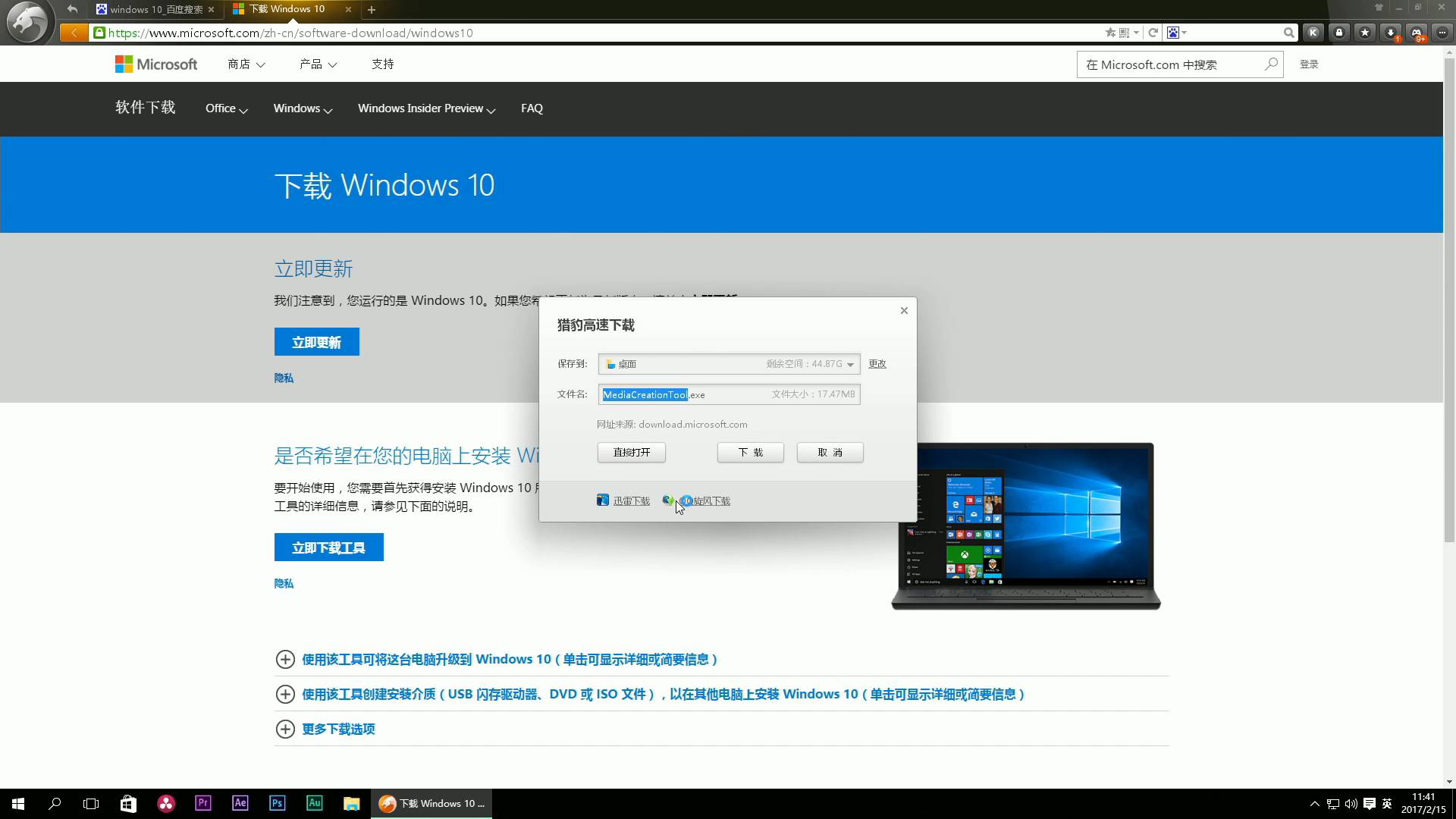Click the 迅雷下载 option icon in the dialog
1456x819 pixels.
pyautogui.click(x=603, y=500)
